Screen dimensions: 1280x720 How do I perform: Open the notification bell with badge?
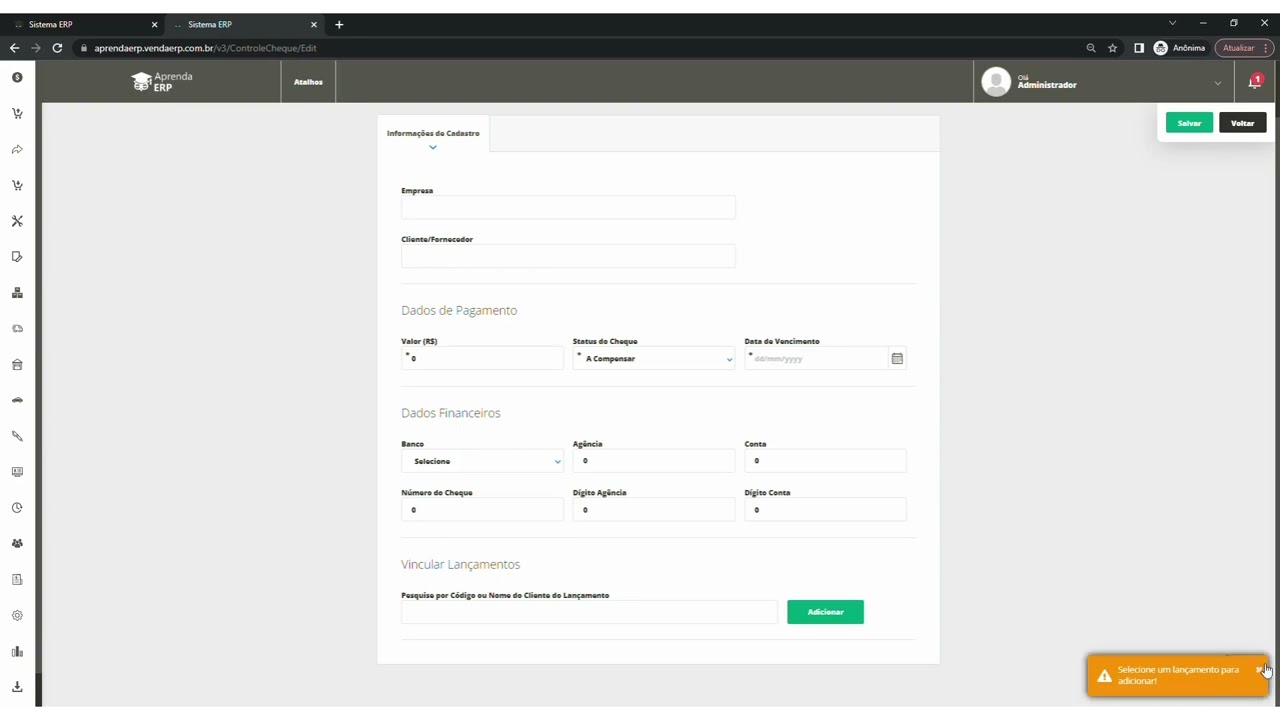coord(1255,82)
